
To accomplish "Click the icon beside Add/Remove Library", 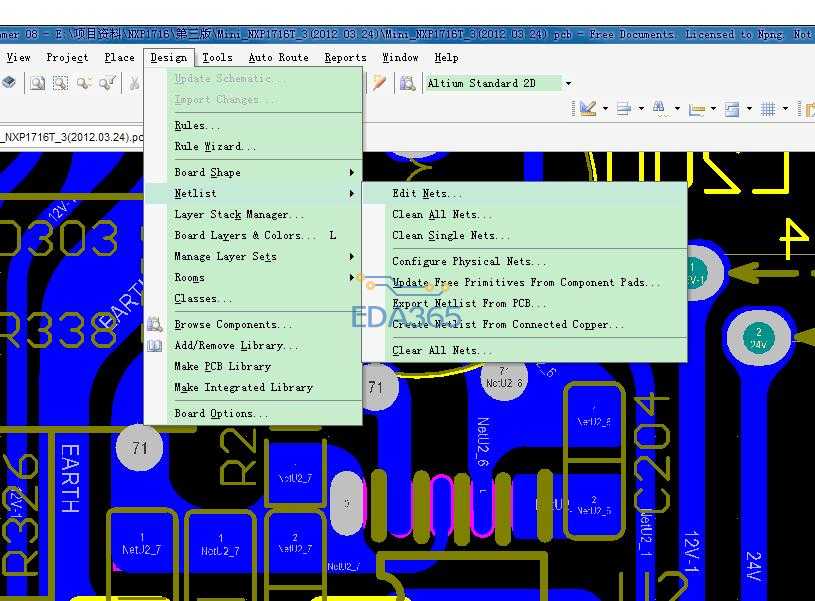I will click(x=154, y=346).
